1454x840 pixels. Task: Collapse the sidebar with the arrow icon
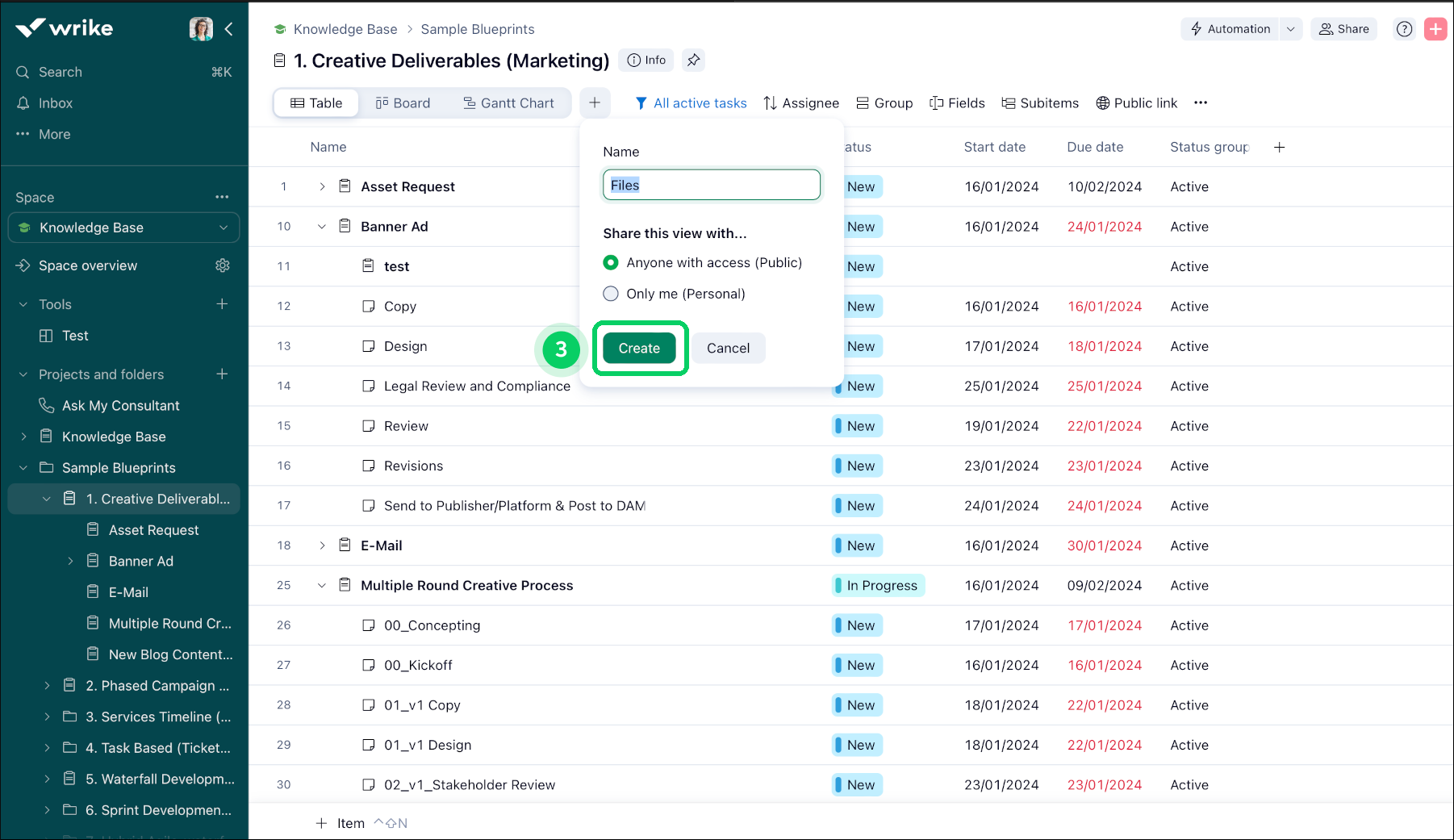point(229,29)
